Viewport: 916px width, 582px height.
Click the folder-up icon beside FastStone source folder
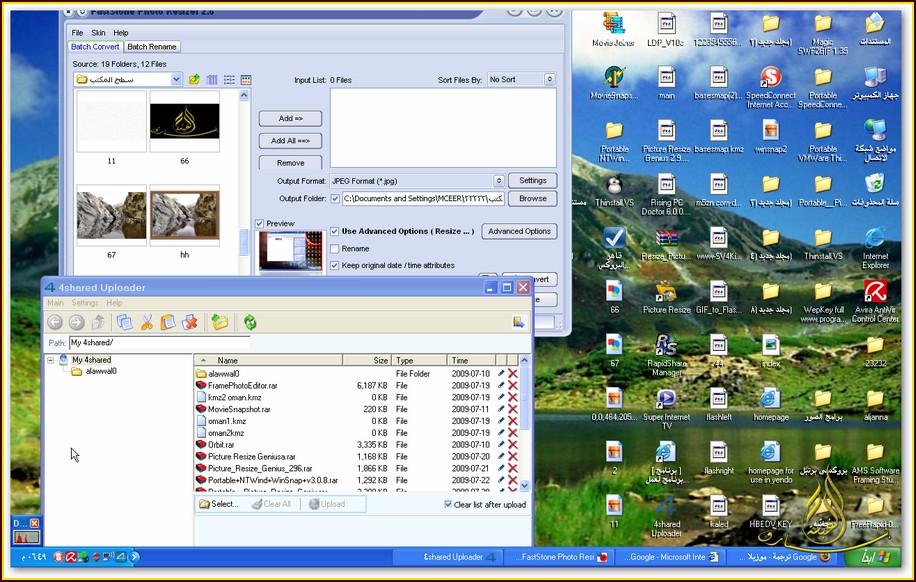coord(195,79)
